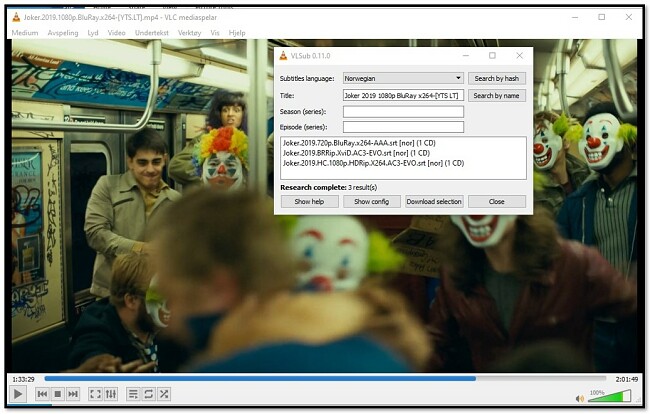Start playback with the Play button

coord(18,394)
